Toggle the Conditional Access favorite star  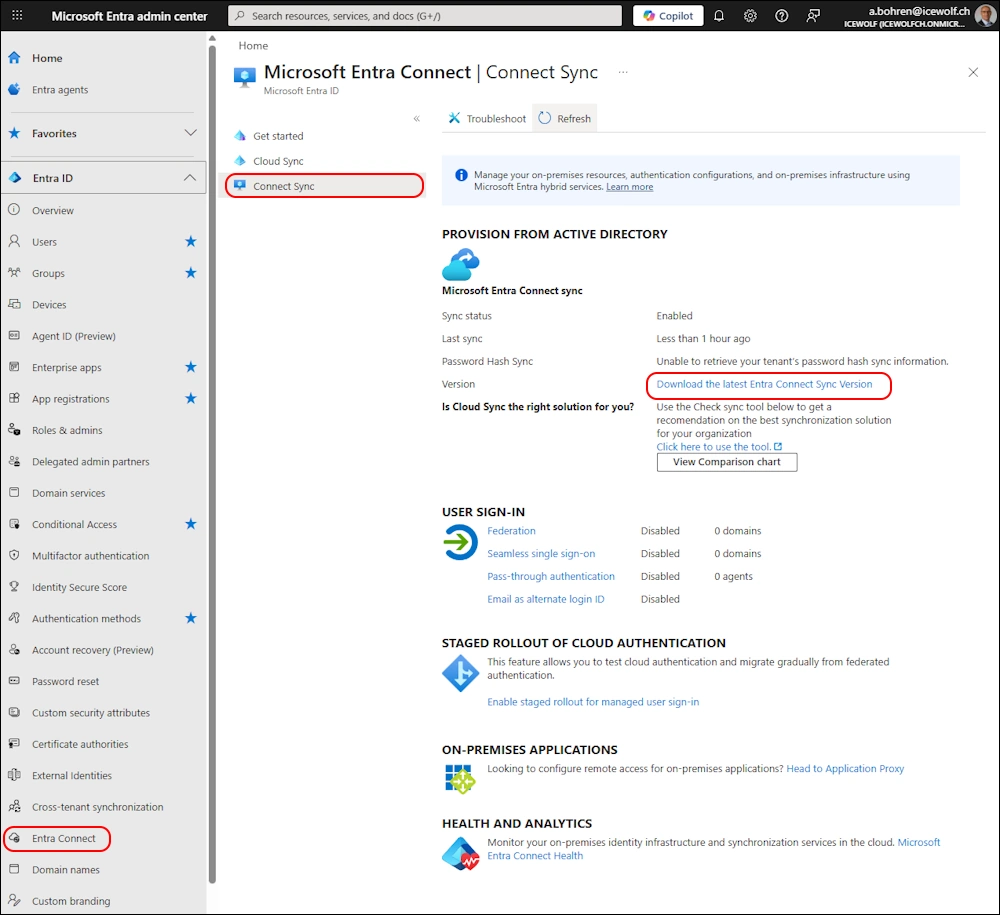(191, 524)
